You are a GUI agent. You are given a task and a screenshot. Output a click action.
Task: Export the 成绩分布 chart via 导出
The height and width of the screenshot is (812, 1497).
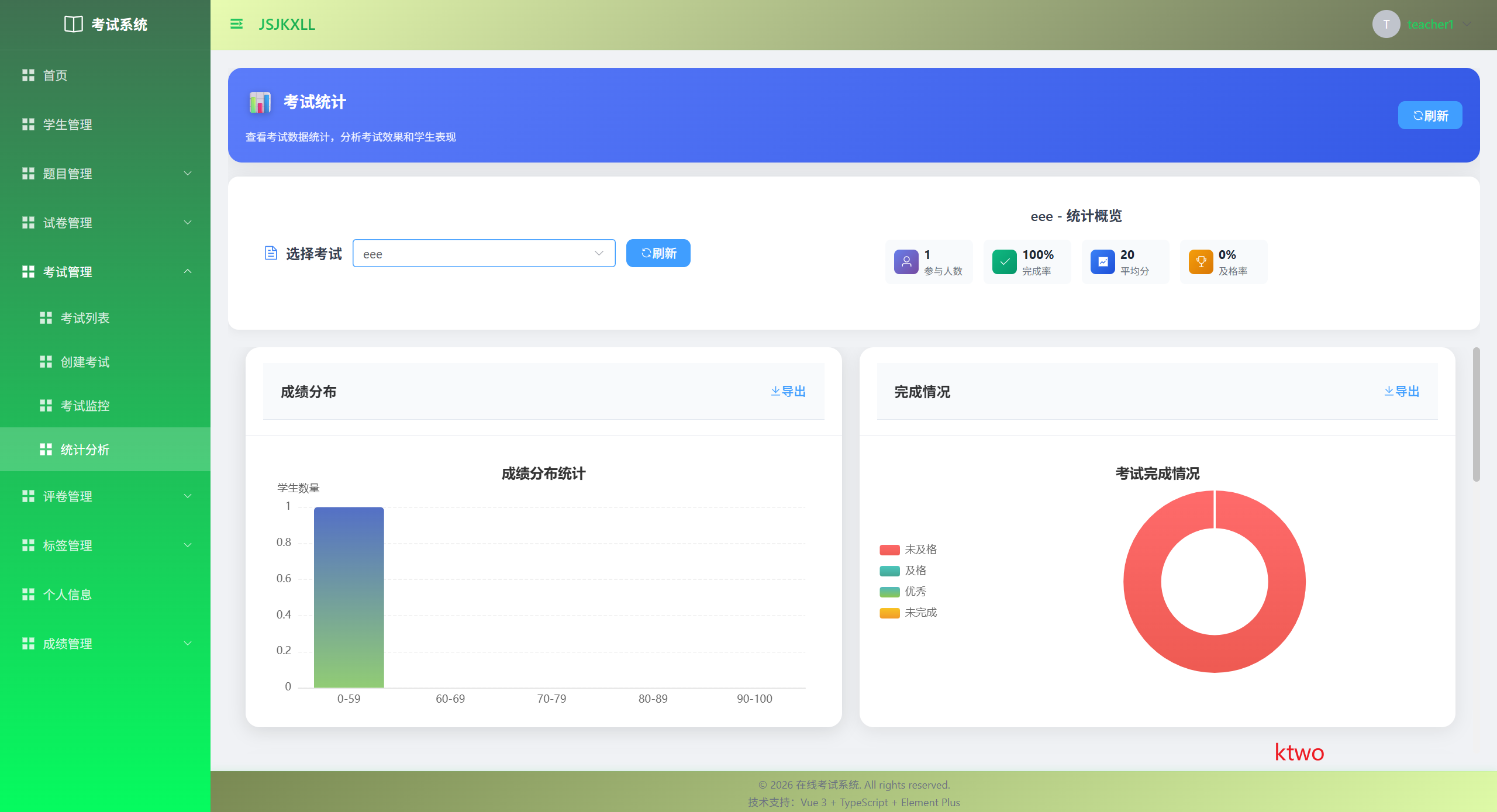788,391
